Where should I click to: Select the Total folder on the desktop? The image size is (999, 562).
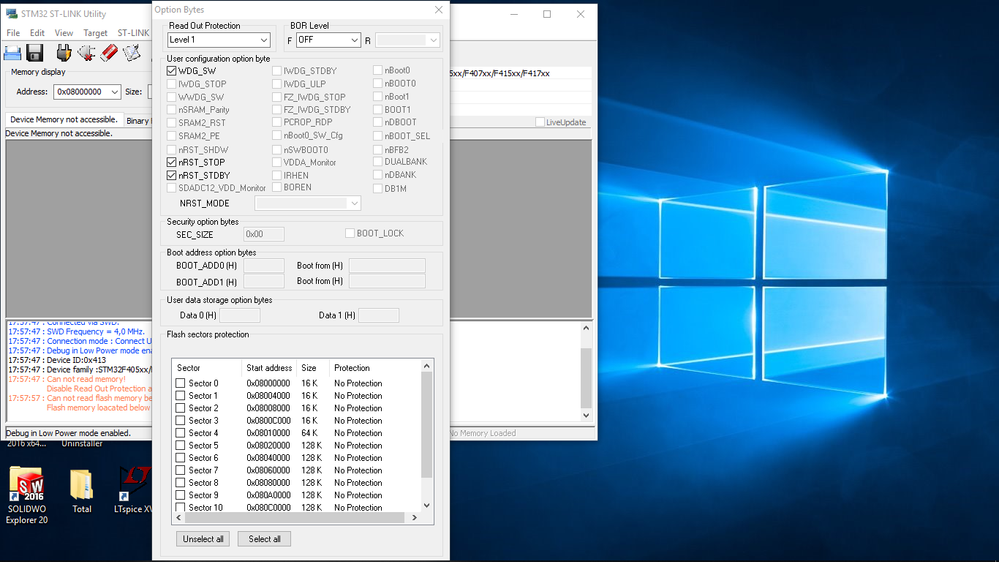click(x=82, y=487)
